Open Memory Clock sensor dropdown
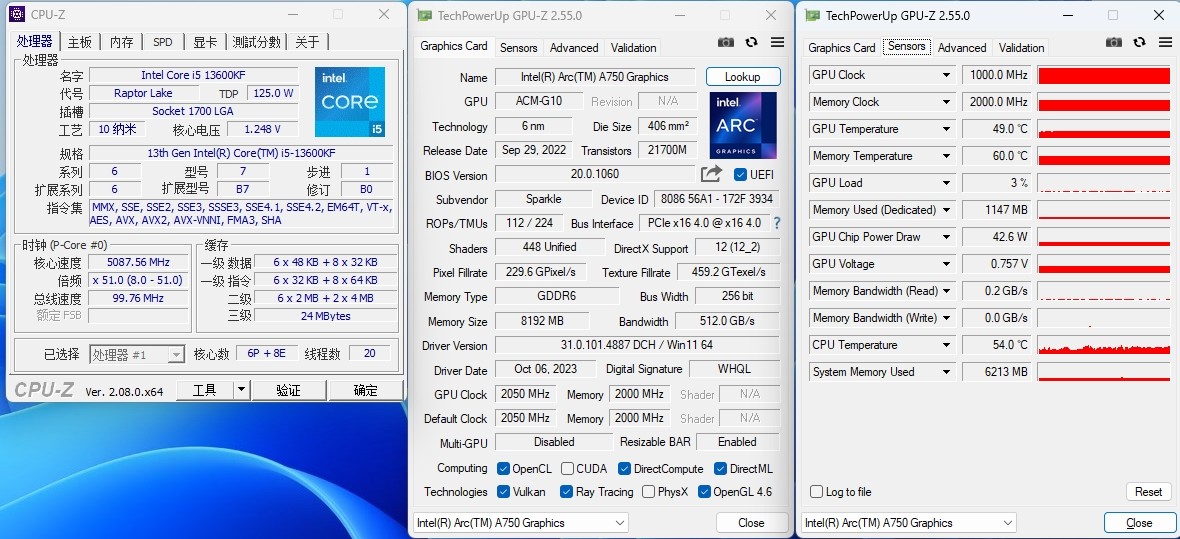 (946, 102)
